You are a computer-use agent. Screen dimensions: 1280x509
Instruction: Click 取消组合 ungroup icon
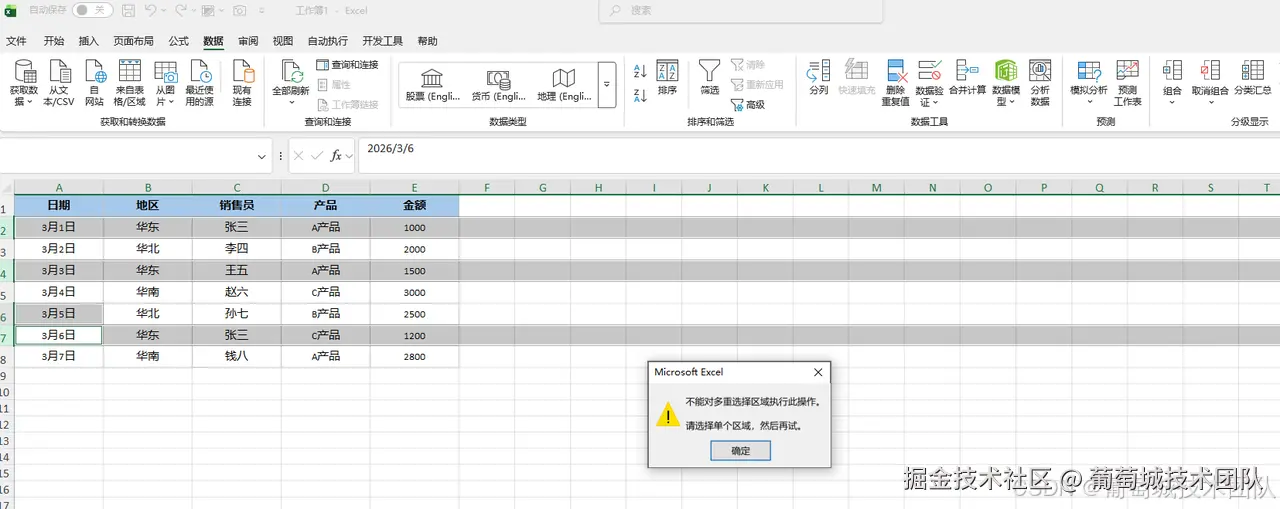point(1210,83)
